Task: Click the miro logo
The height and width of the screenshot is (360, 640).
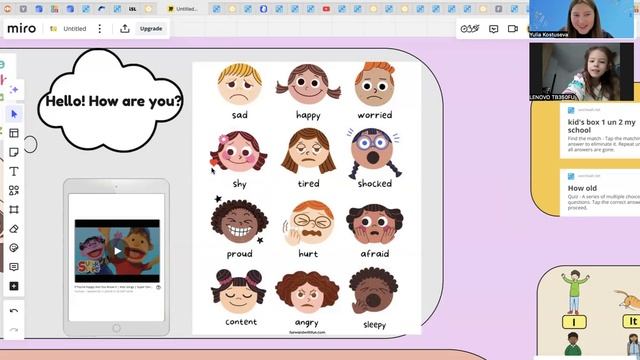Action: pyautogui.click(x=22, y=29)
